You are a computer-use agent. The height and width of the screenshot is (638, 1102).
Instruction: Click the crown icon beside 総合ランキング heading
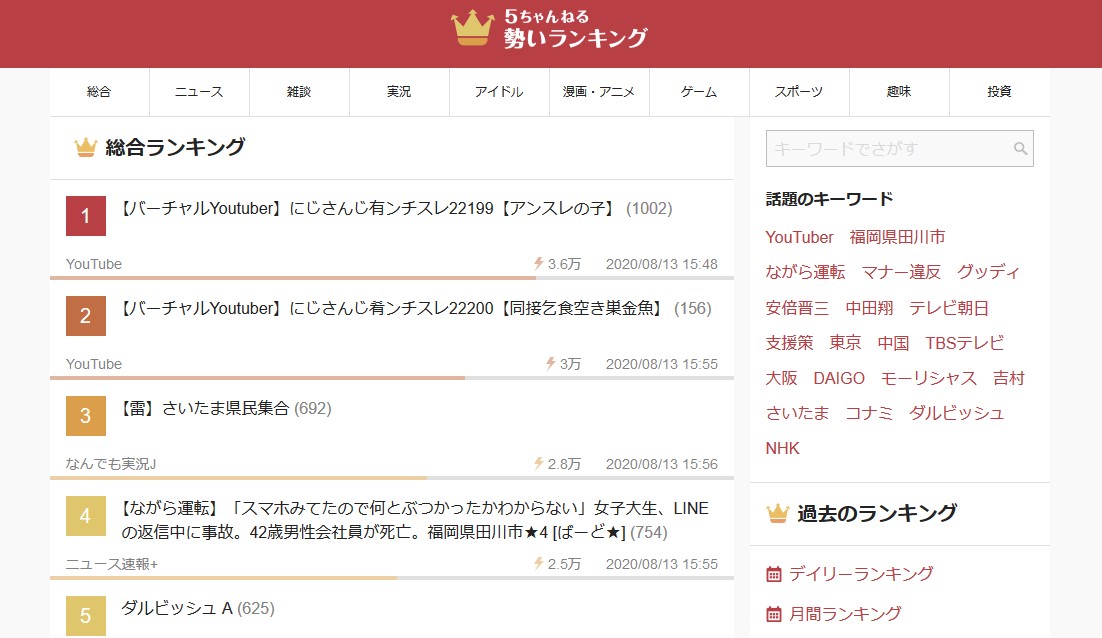(86, 148)
